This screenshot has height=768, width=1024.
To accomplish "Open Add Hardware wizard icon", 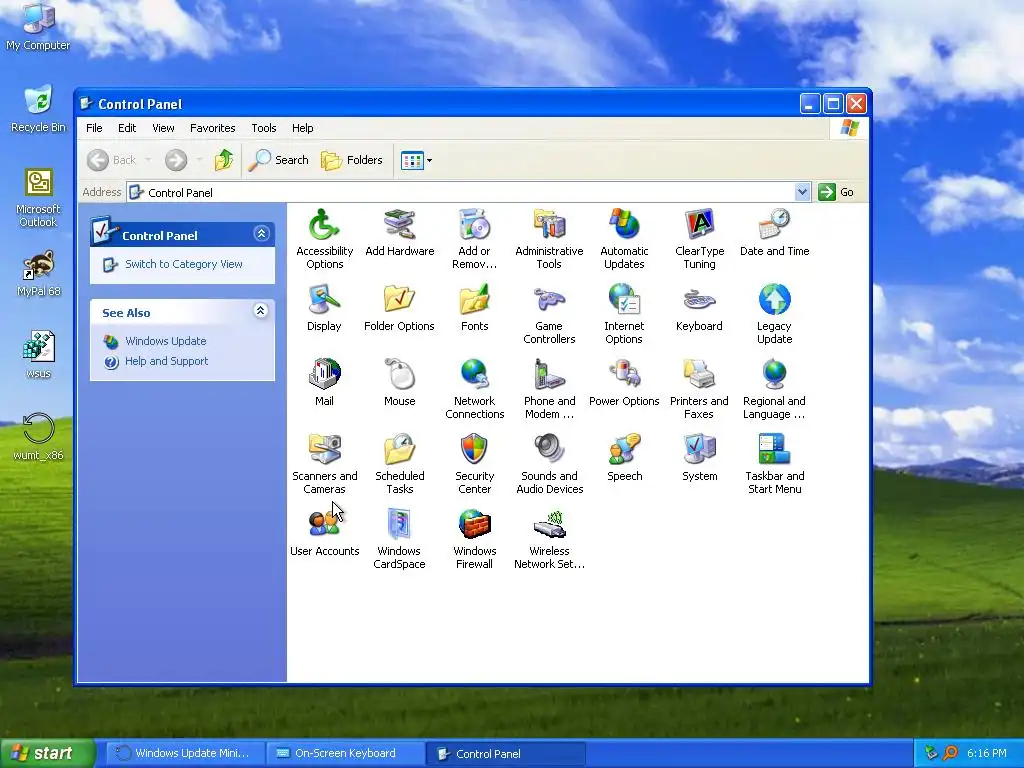I will pos(399,225).
